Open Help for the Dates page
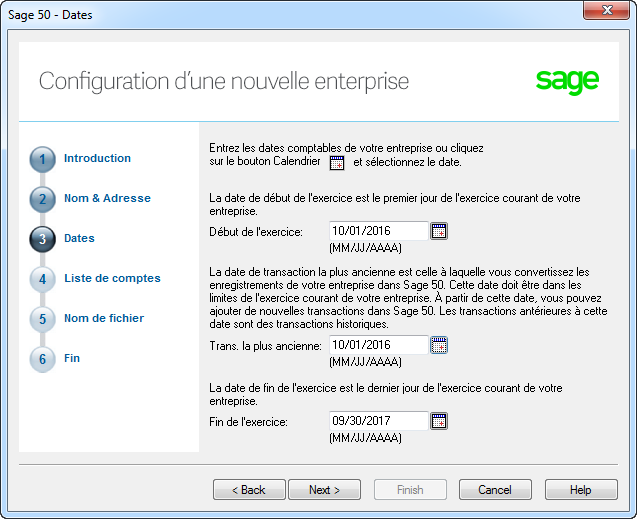This screenshot has height=519, width=637. pyautogui.click(x=581, y=490)
